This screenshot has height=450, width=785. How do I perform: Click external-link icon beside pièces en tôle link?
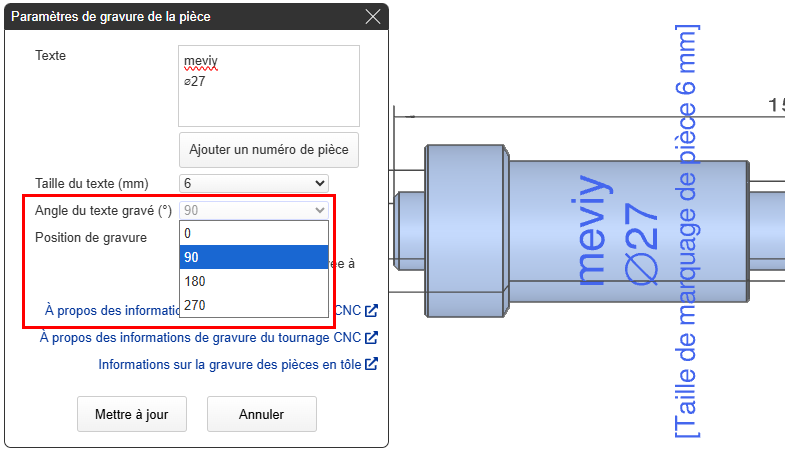pos(372,364)
